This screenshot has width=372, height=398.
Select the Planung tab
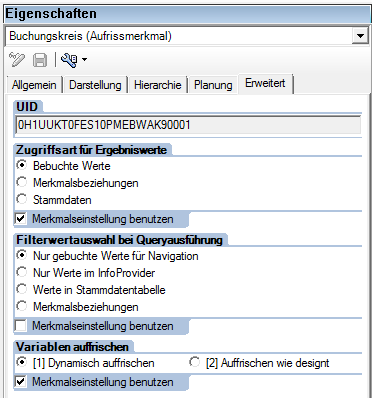[x=213, y=85]
